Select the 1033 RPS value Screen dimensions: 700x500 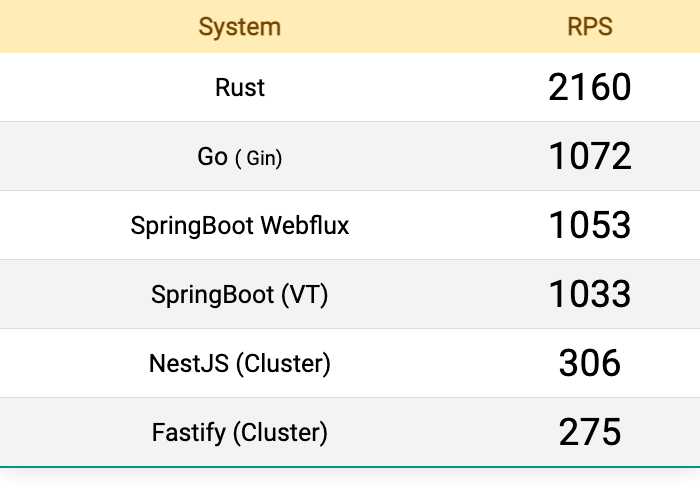[590, 294]
